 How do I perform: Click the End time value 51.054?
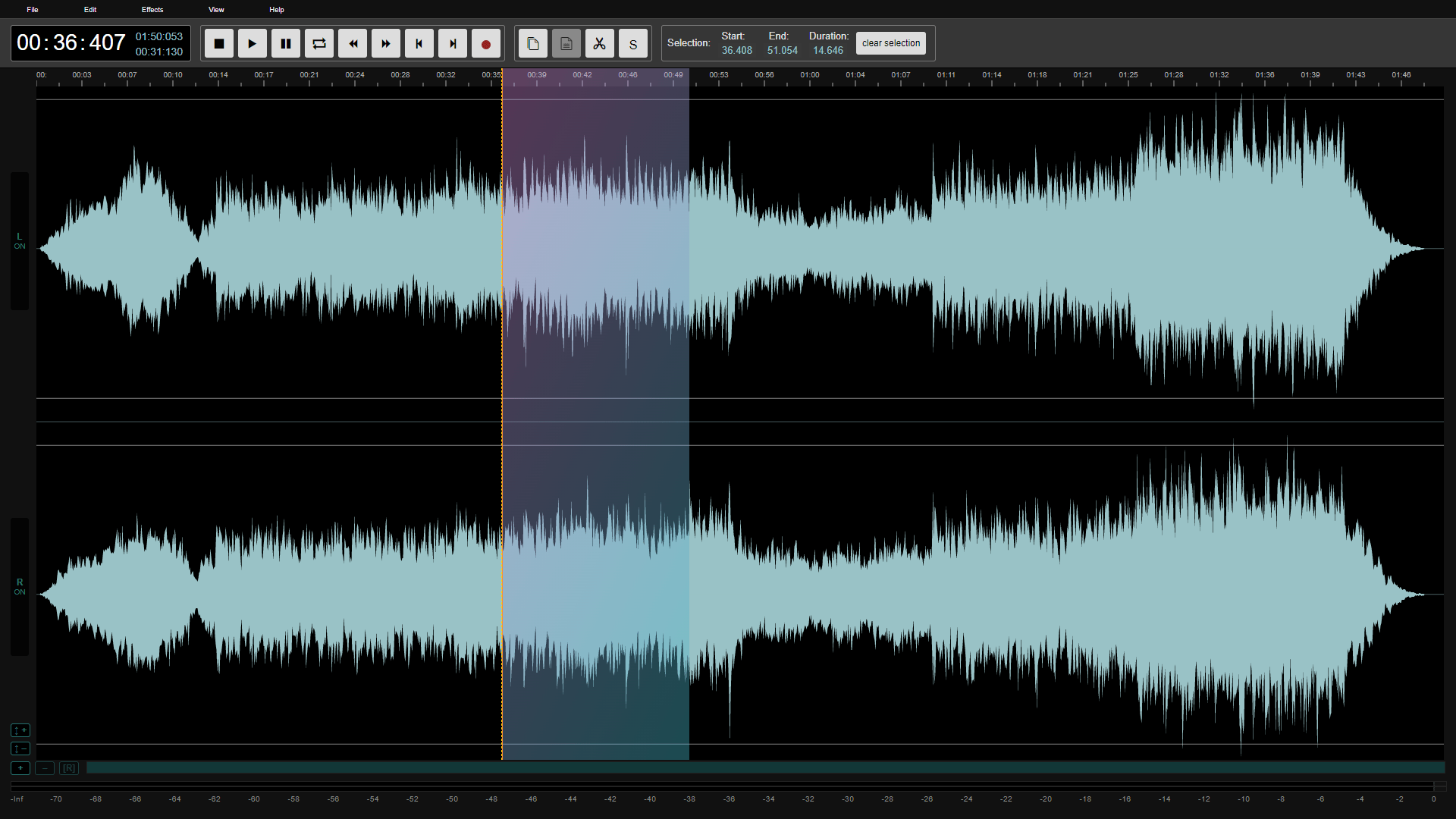(x=781, y=50)
